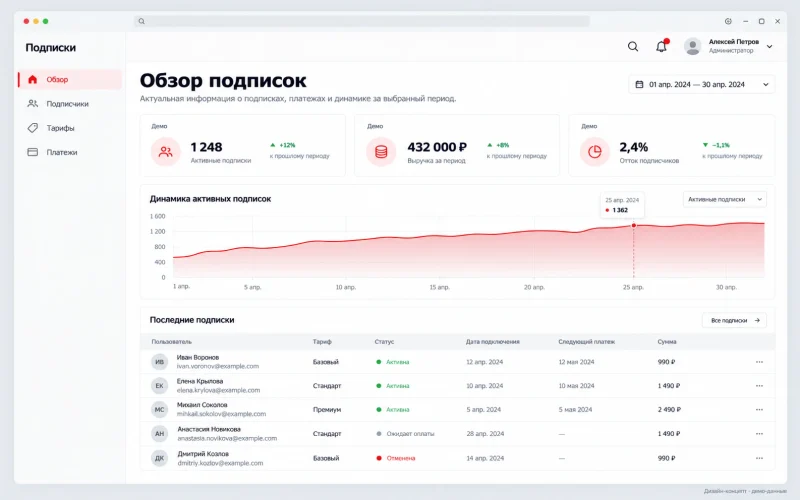Viewport: 800px width, 500px height.
Task: Click elena.krylova@example.com email
Action: click(218, 390)
